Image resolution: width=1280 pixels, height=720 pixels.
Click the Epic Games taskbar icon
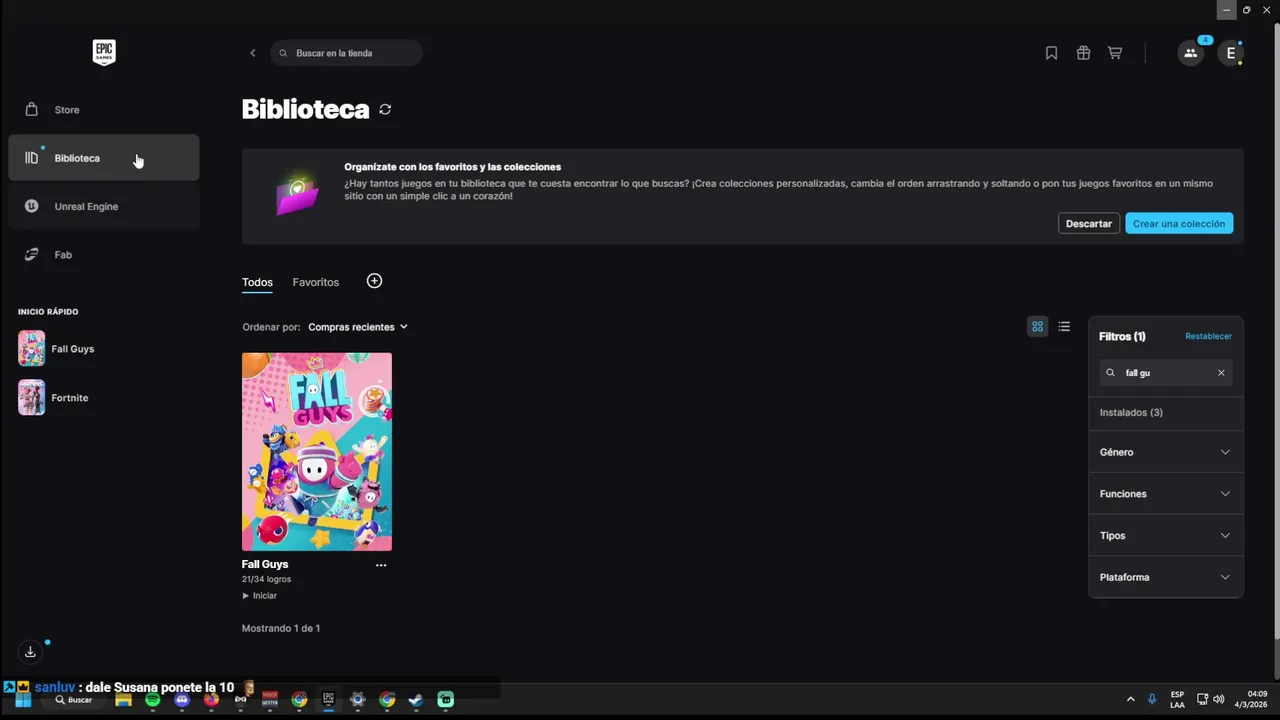[x=328, y=700]
